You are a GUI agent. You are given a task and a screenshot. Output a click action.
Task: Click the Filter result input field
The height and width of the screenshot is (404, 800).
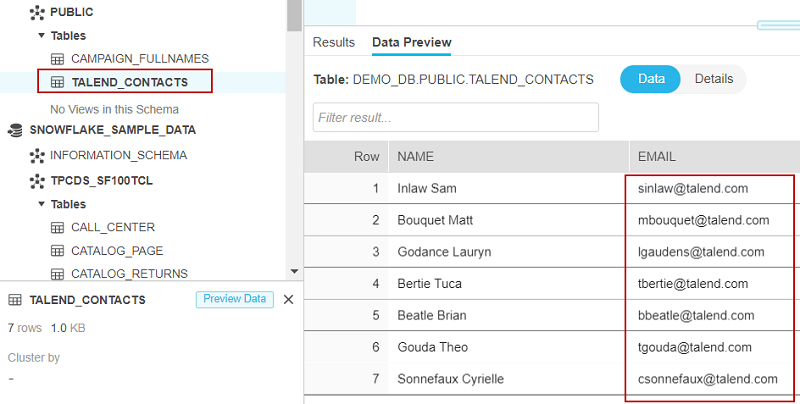point(455,117)
